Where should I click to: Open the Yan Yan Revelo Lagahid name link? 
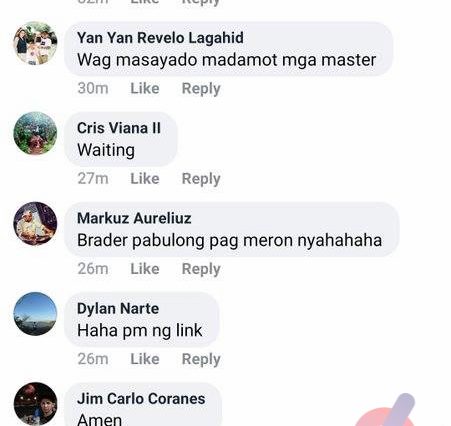160,38
